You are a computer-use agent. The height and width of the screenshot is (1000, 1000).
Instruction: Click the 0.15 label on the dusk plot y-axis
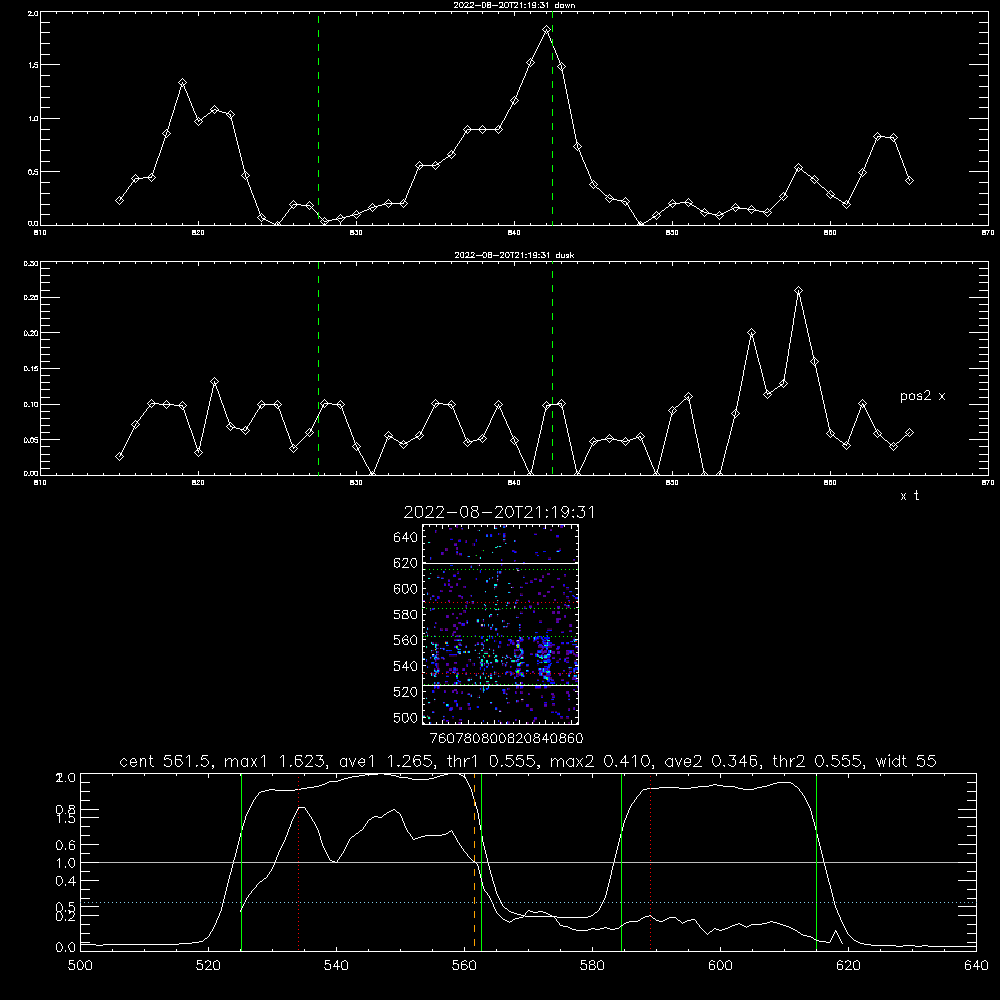coord(31,369)
